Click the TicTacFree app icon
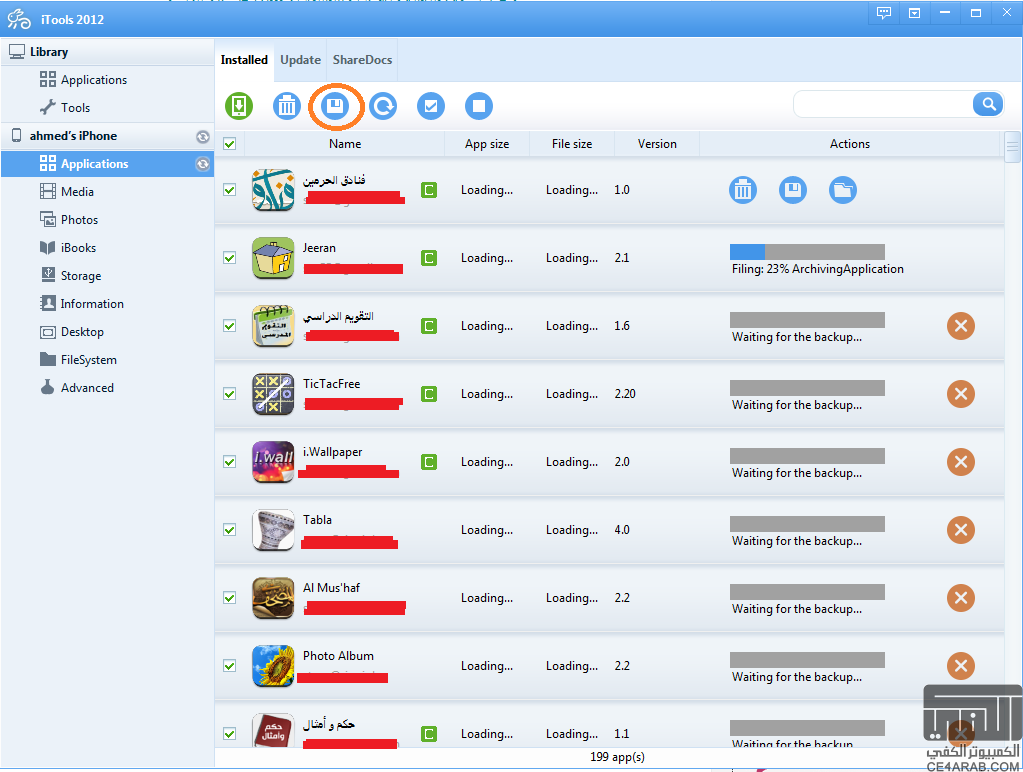Viewport: 1023px width, 772px height. point(273,394)
